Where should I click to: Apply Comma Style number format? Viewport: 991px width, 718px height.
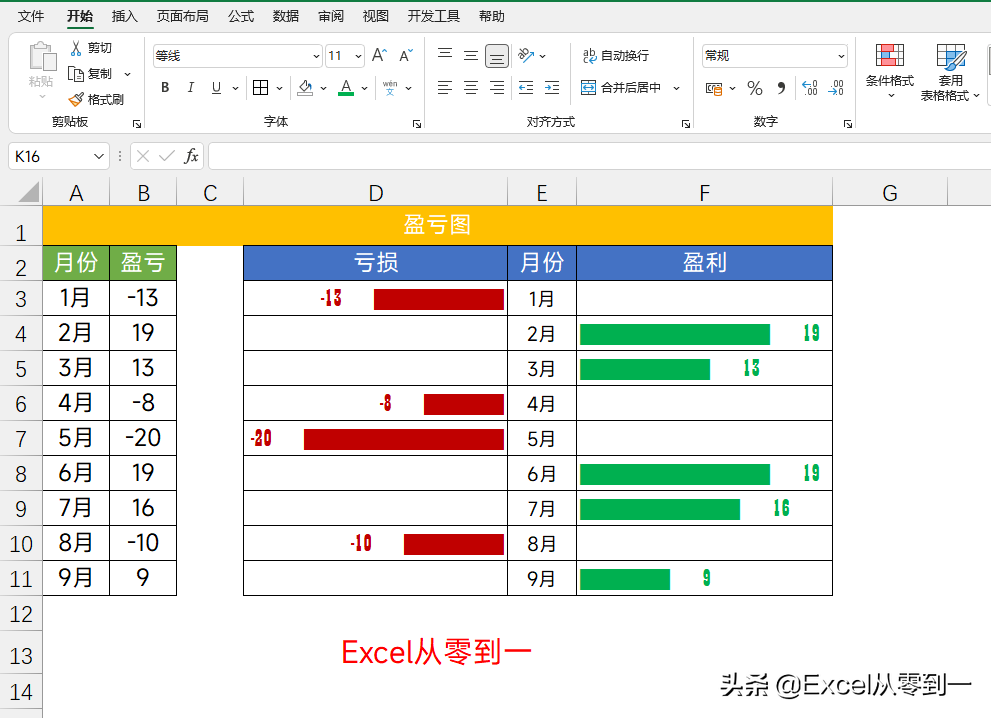click(x=781, y=88)
